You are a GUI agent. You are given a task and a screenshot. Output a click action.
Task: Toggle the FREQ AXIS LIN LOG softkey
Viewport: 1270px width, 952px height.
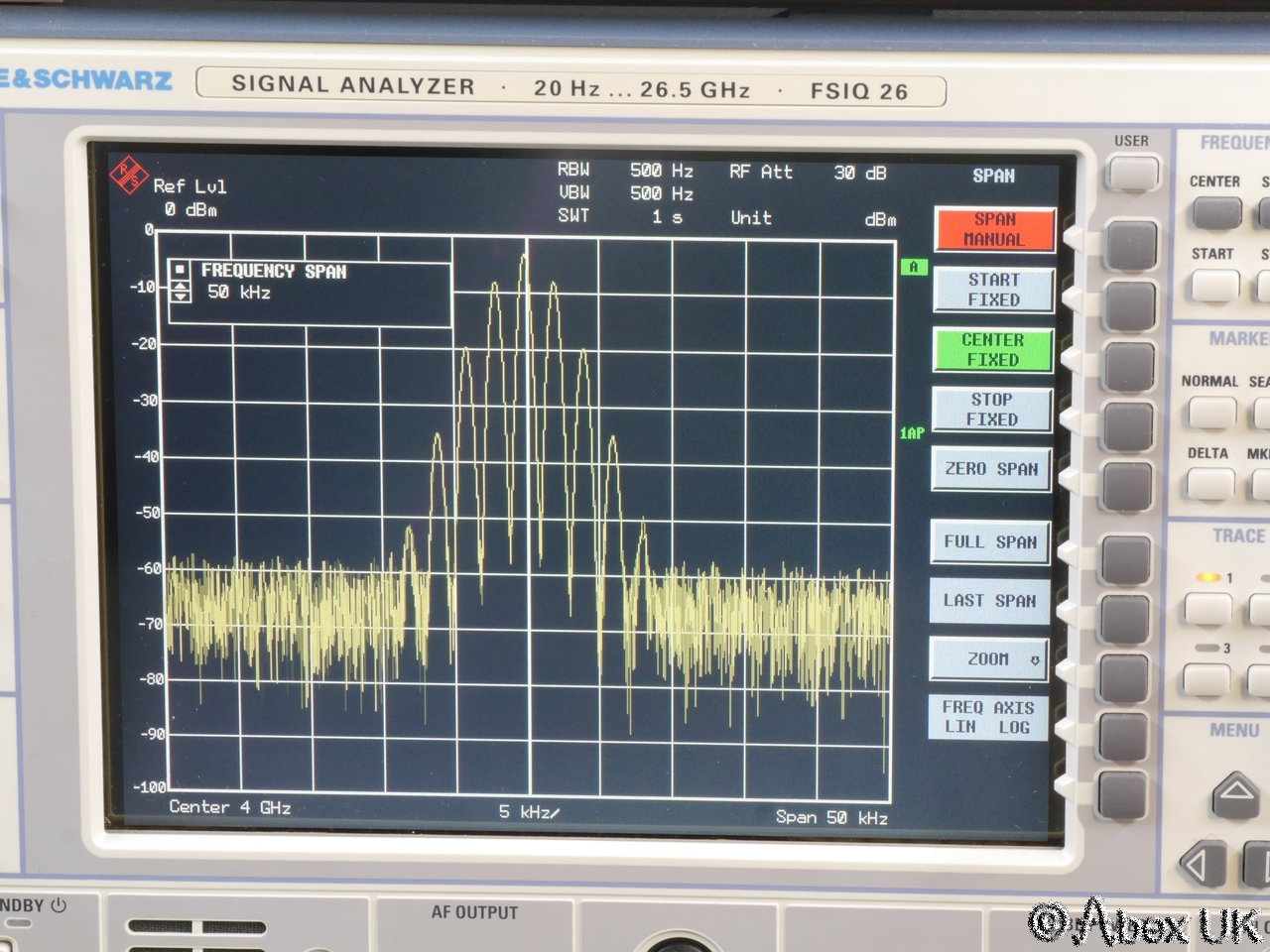988,717
